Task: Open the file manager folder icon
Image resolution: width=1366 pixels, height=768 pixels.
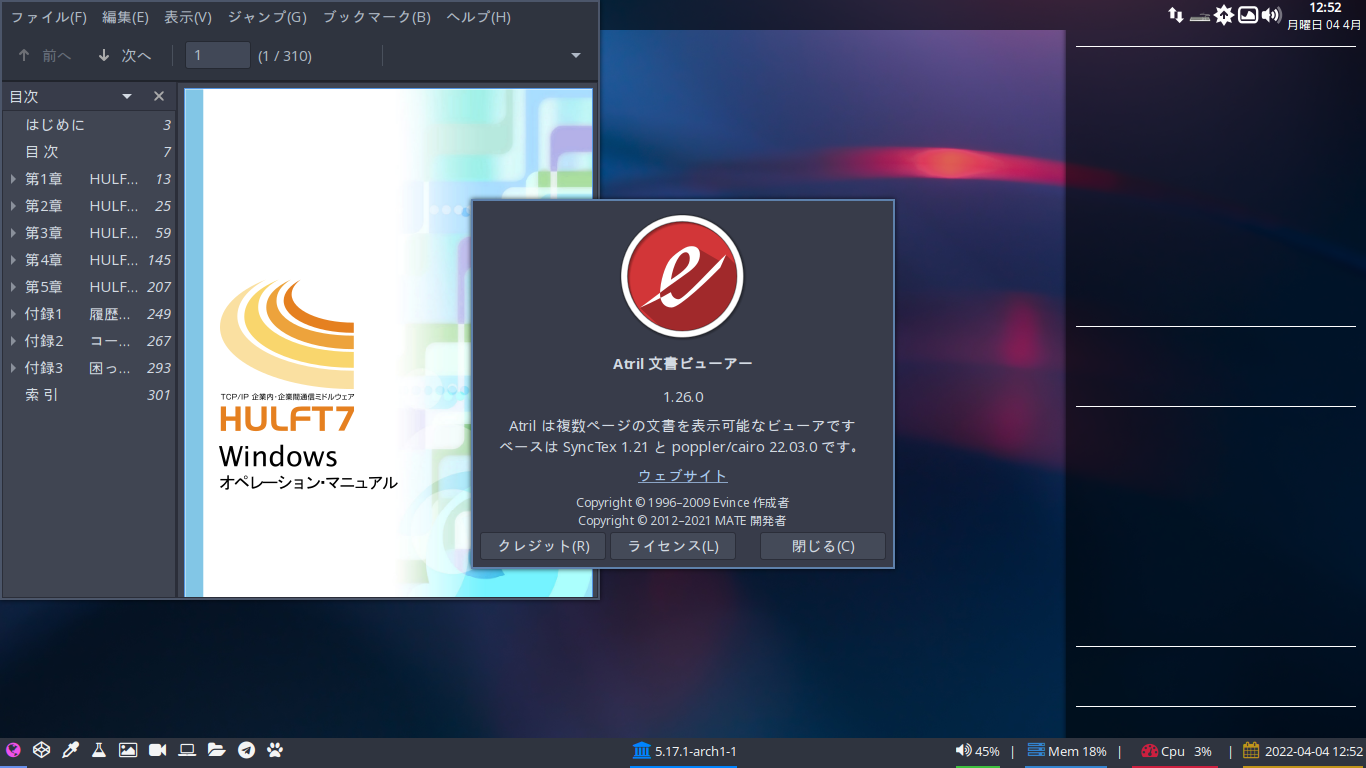Action: coord(217,750)
